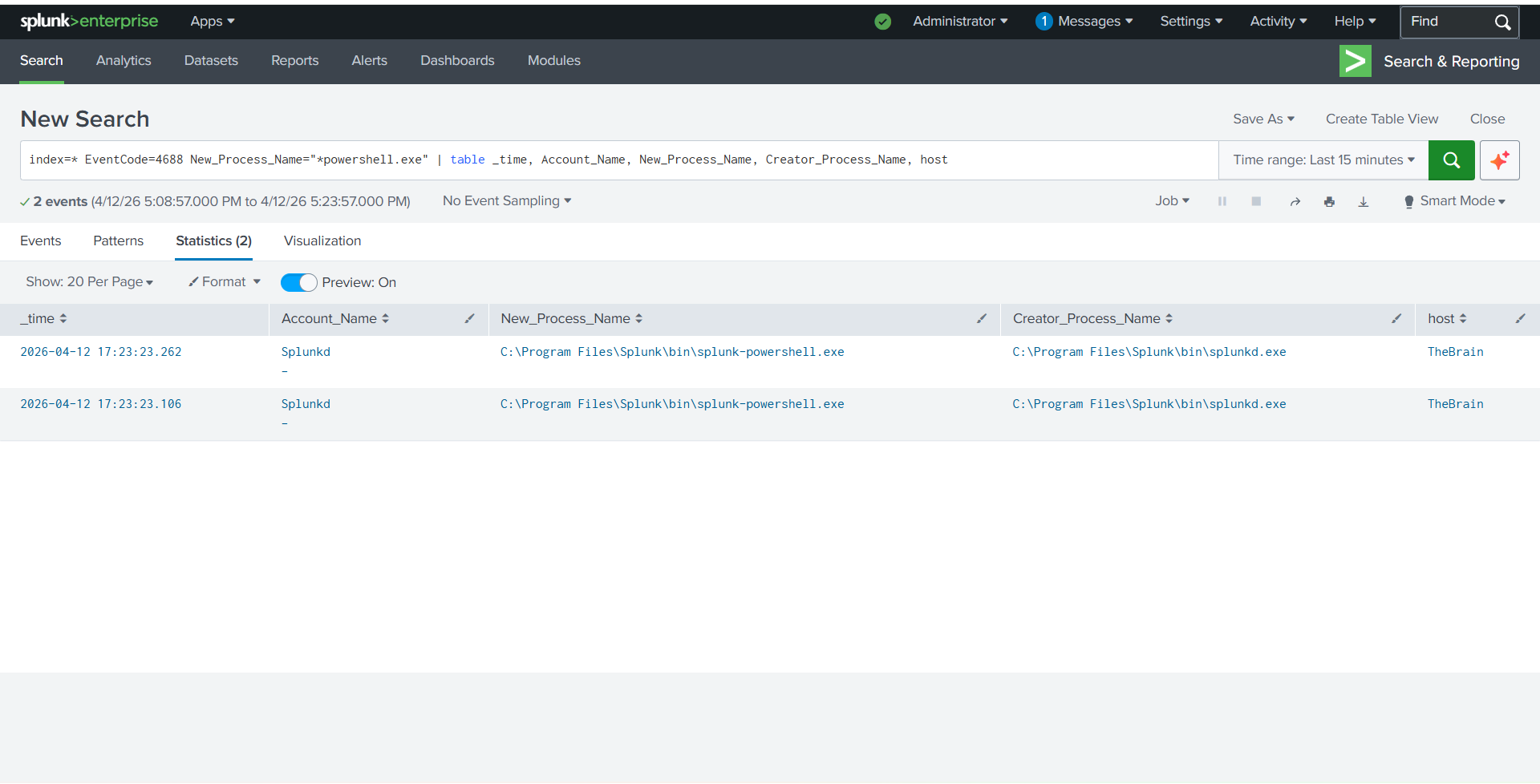This screenshot has height=784, width=1540.
Task: Print the search results
Action: [x=1329, y=201]
